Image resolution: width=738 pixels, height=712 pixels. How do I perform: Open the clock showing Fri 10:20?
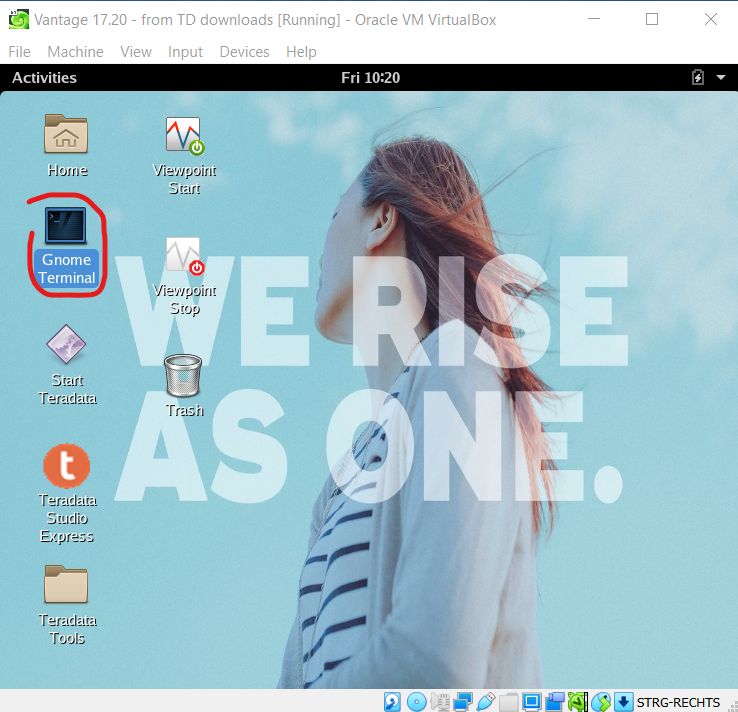coord(370,78)
